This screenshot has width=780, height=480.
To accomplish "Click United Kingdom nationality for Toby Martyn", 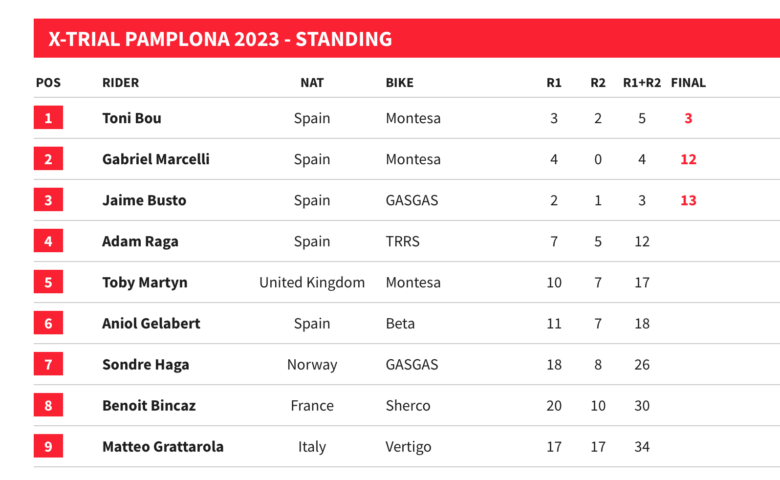I will tap(312, 282).
